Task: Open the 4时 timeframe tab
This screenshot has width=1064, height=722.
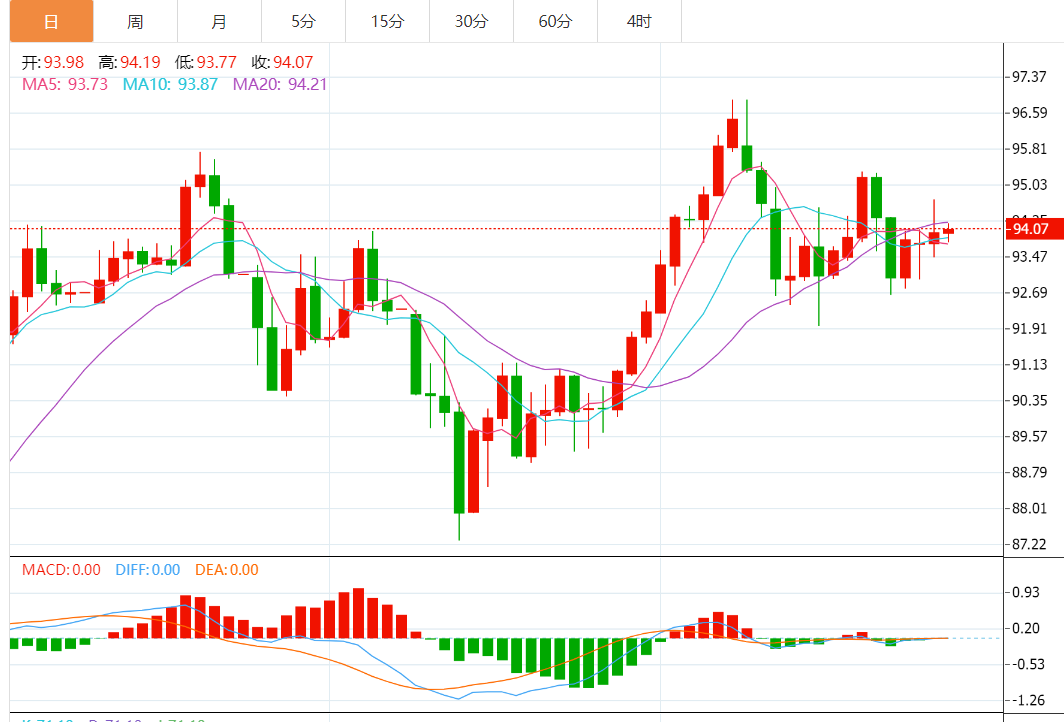Action: click(639, 22)
